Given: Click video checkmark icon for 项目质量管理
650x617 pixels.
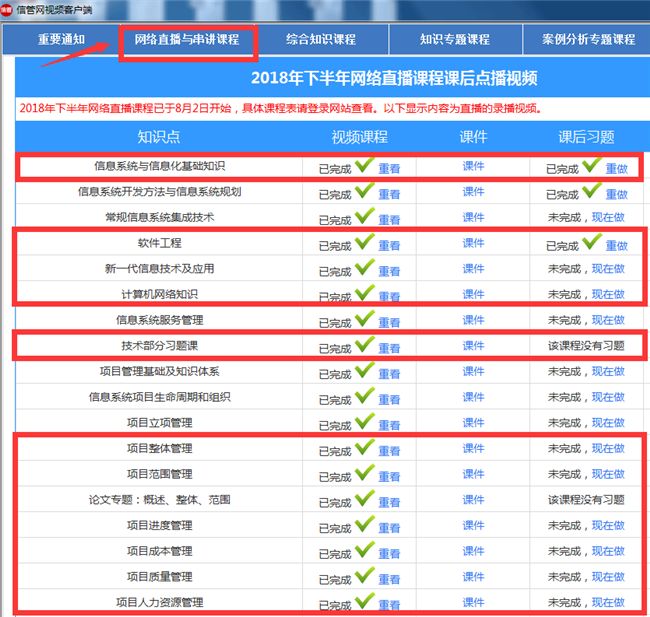Looking at the screenshot, I should [x=364, y=575].
